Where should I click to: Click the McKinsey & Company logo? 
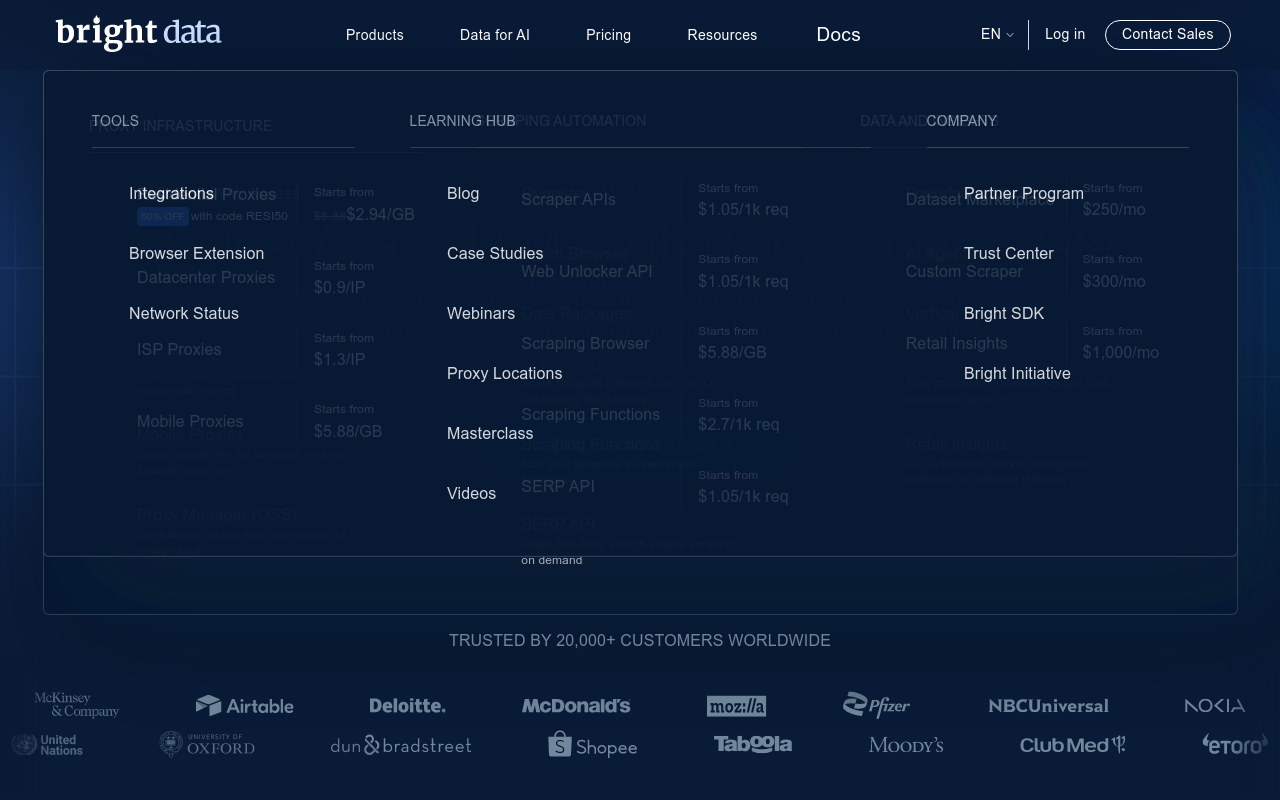[77, 705]
